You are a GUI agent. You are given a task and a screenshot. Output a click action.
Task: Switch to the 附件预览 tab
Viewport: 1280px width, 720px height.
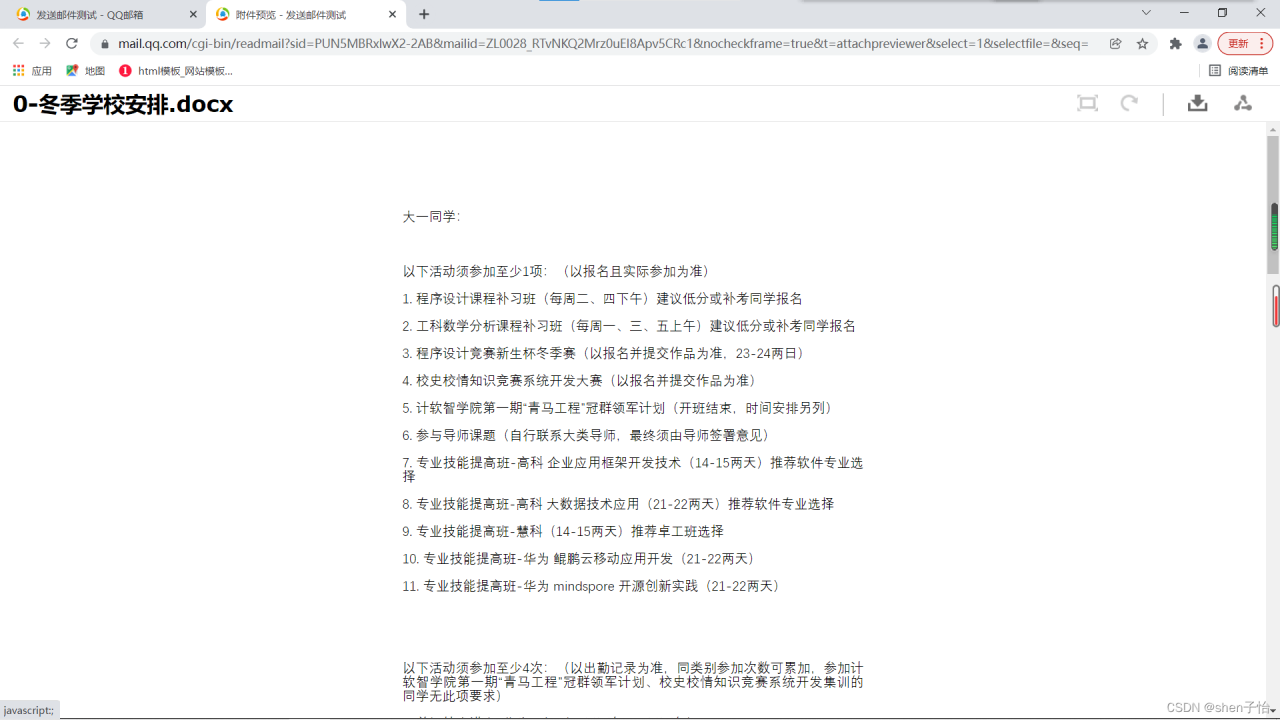point(290,14)
